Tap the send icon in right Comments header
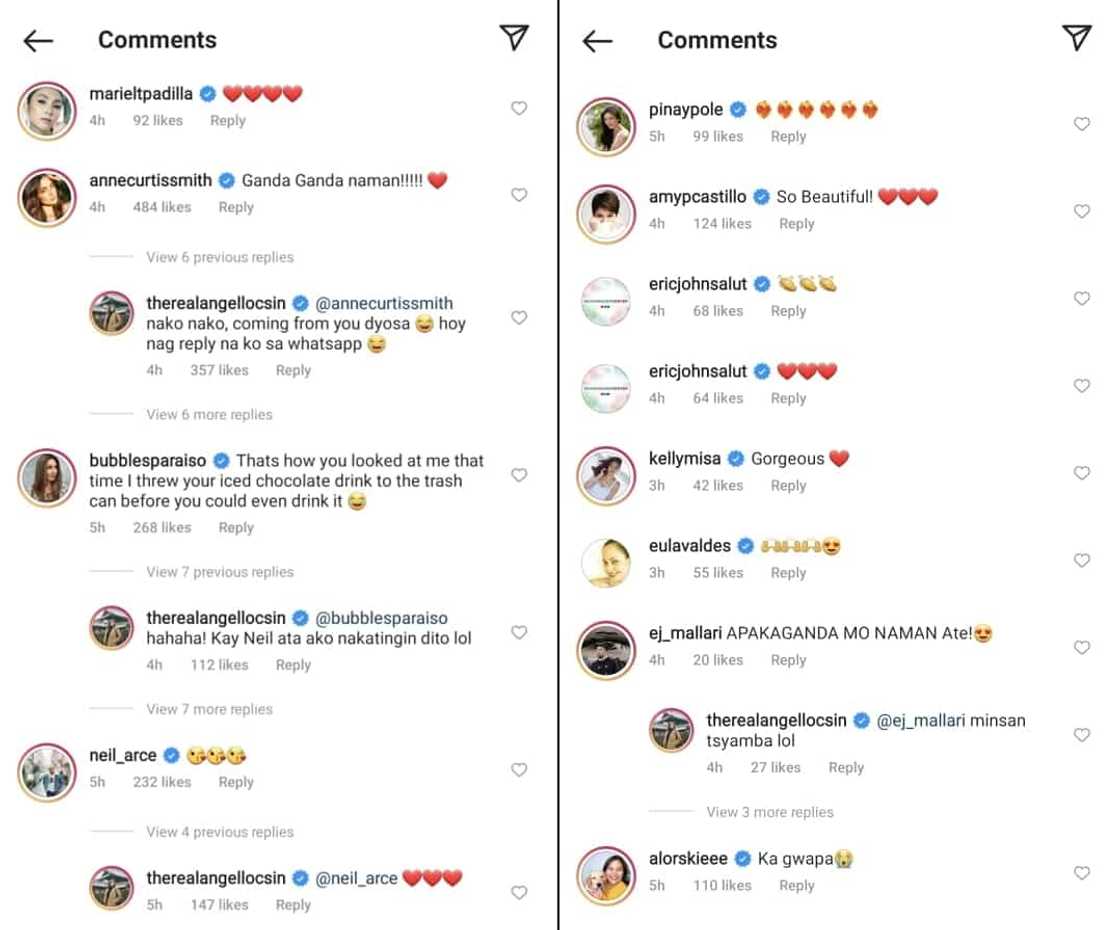This screenshot has height=930, width=1120. pos(1076,38)
